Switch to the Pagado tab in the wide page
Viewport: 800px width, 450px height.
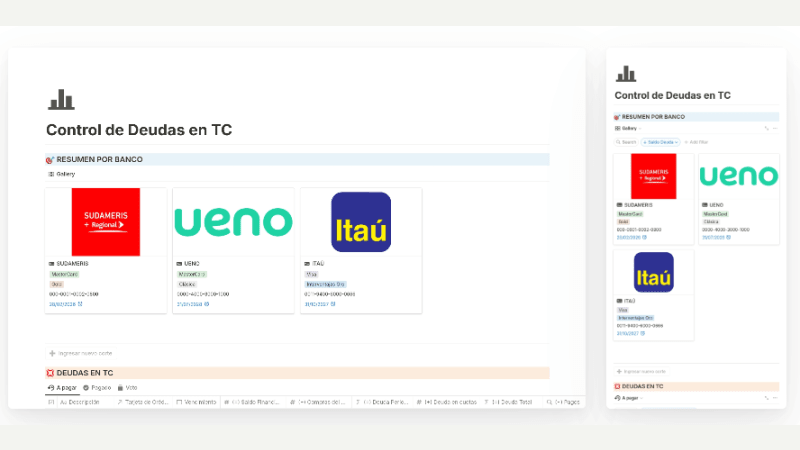pyautogui.click(x=97, y=388)
